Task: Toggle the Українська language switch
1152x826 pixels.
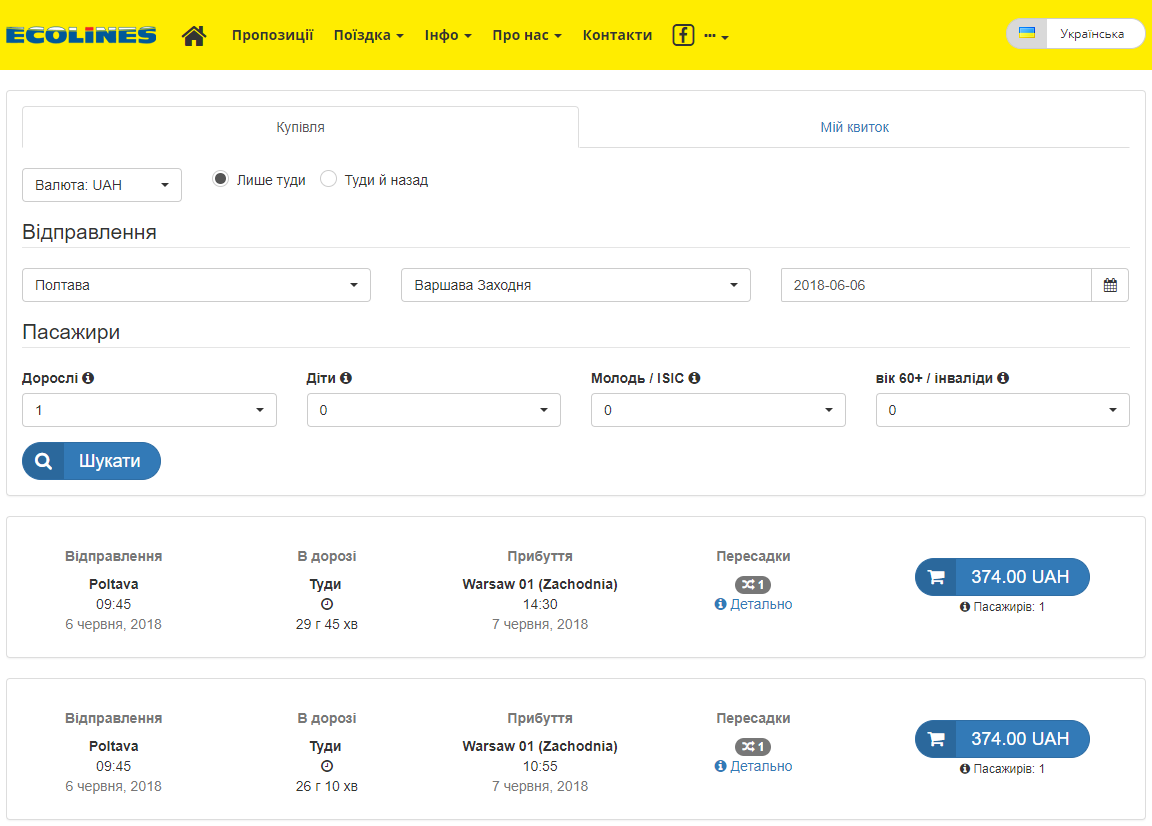Action: pyautogui.click(x=1075, y=34)
